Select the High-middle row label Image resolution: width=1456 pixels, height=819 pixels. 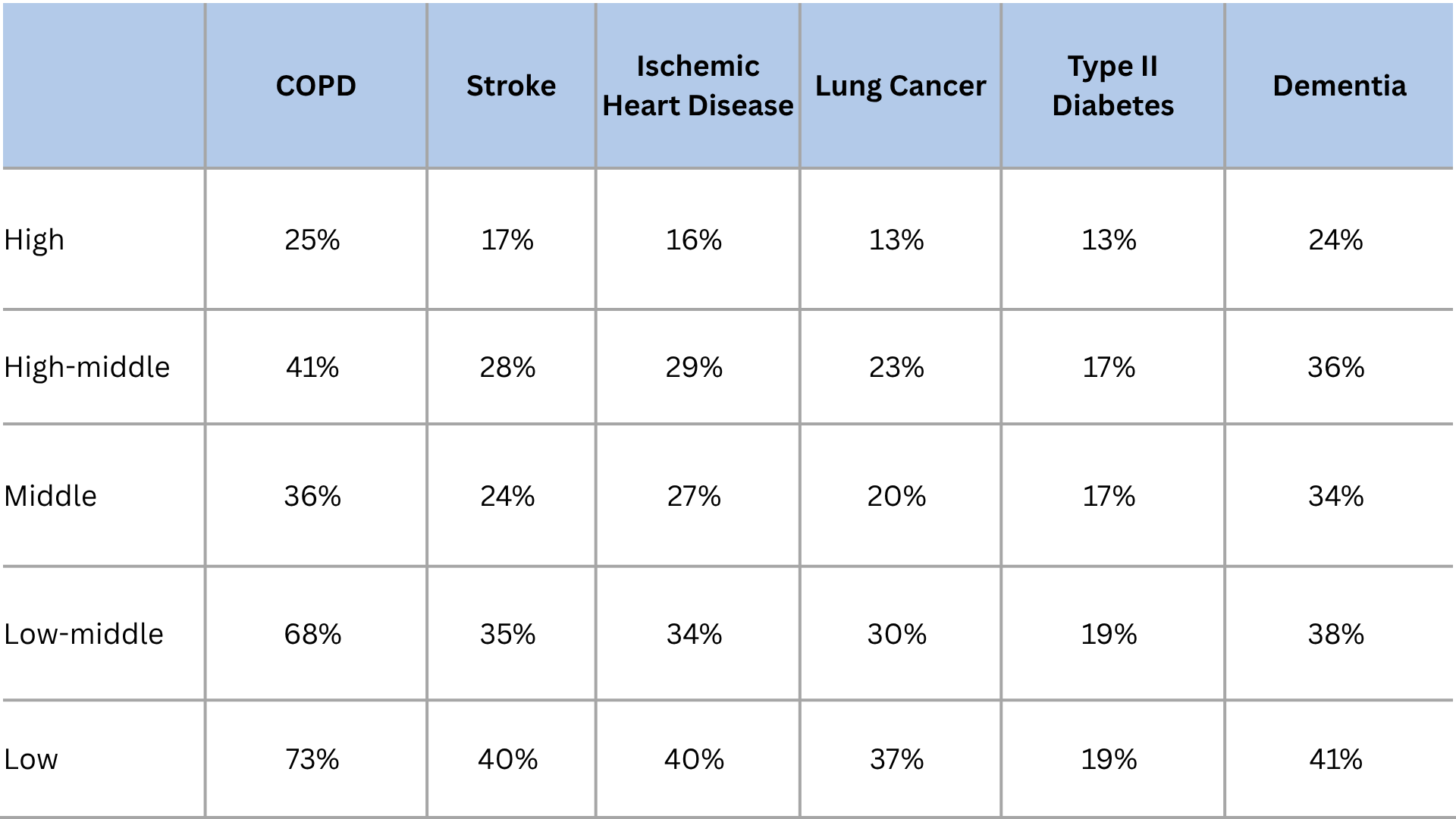click(x=86, y=367)
